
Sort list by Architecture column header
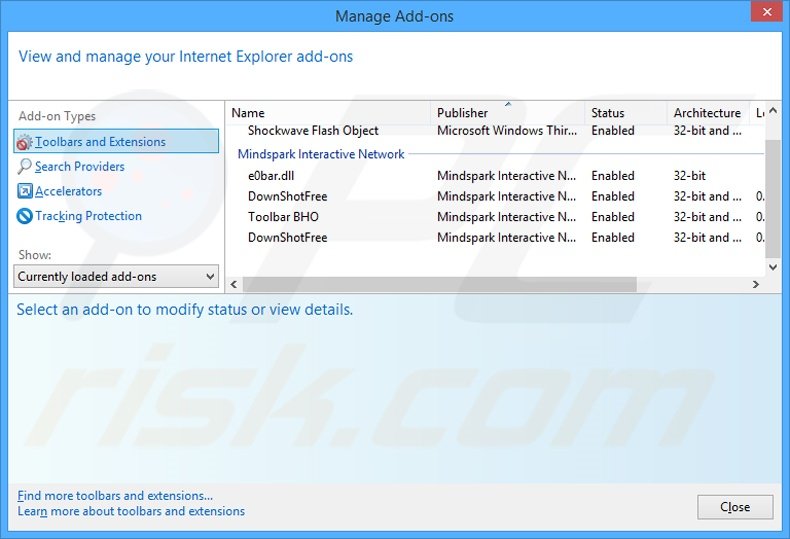708,113
